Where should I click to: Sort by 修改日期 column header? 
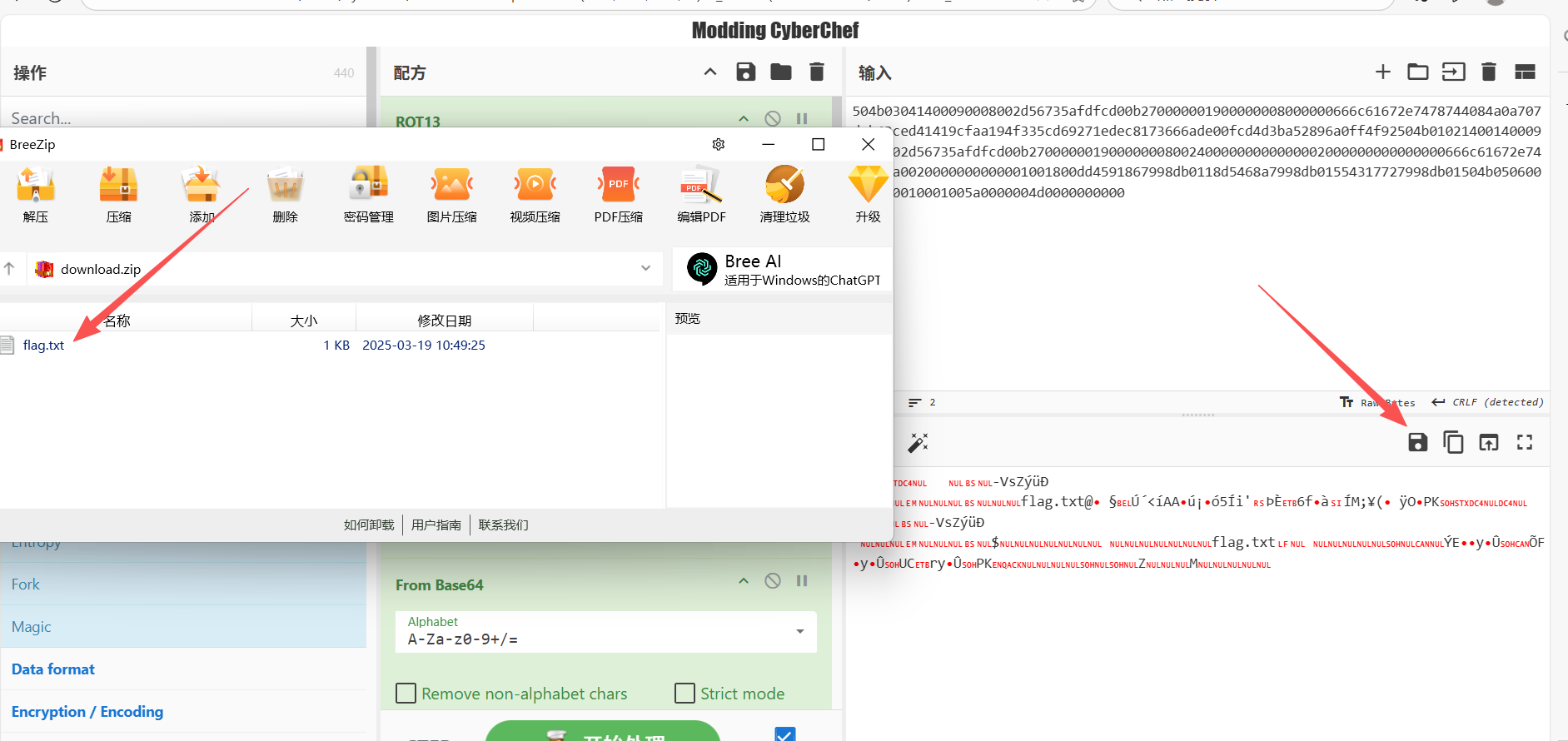click(445, 320)
